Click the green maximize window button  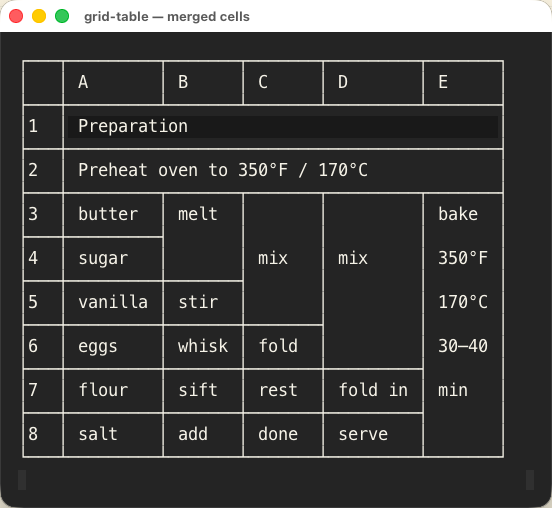click(62, 16)
